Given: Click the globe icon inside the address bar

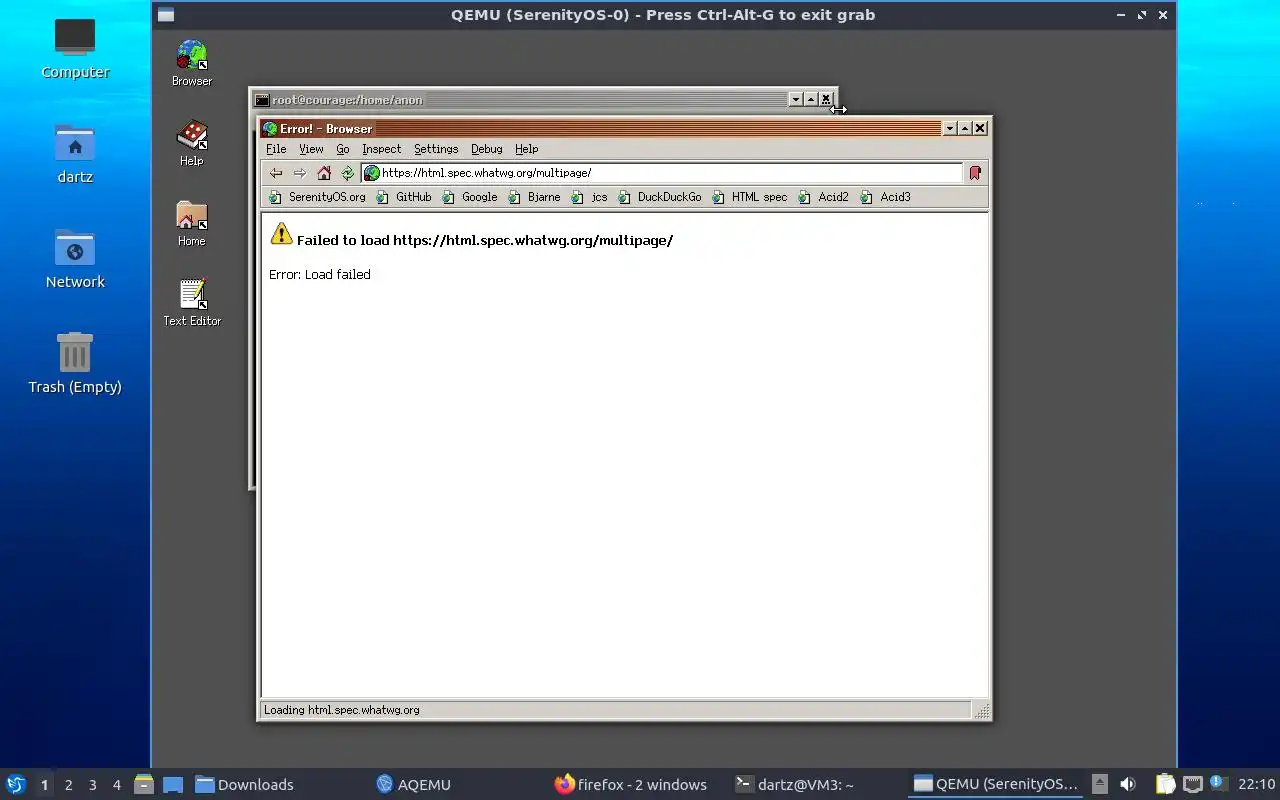Looking at the screenshot, I should (x=372, y=173).
